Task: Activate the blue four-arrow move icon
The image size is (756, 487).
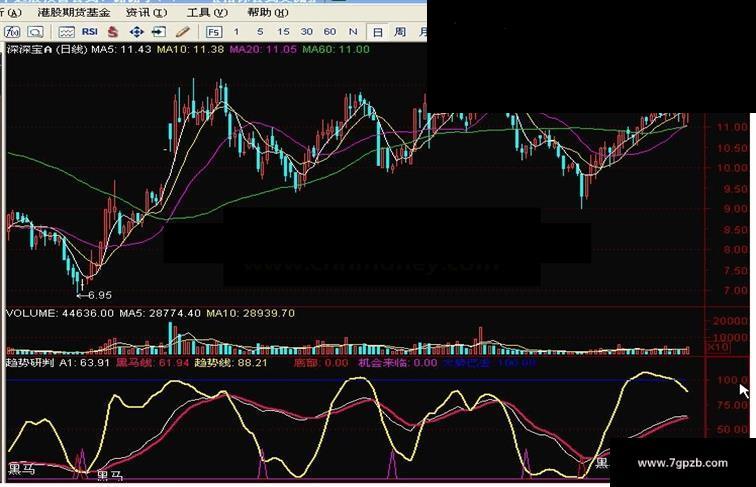Action: [136, 32]
